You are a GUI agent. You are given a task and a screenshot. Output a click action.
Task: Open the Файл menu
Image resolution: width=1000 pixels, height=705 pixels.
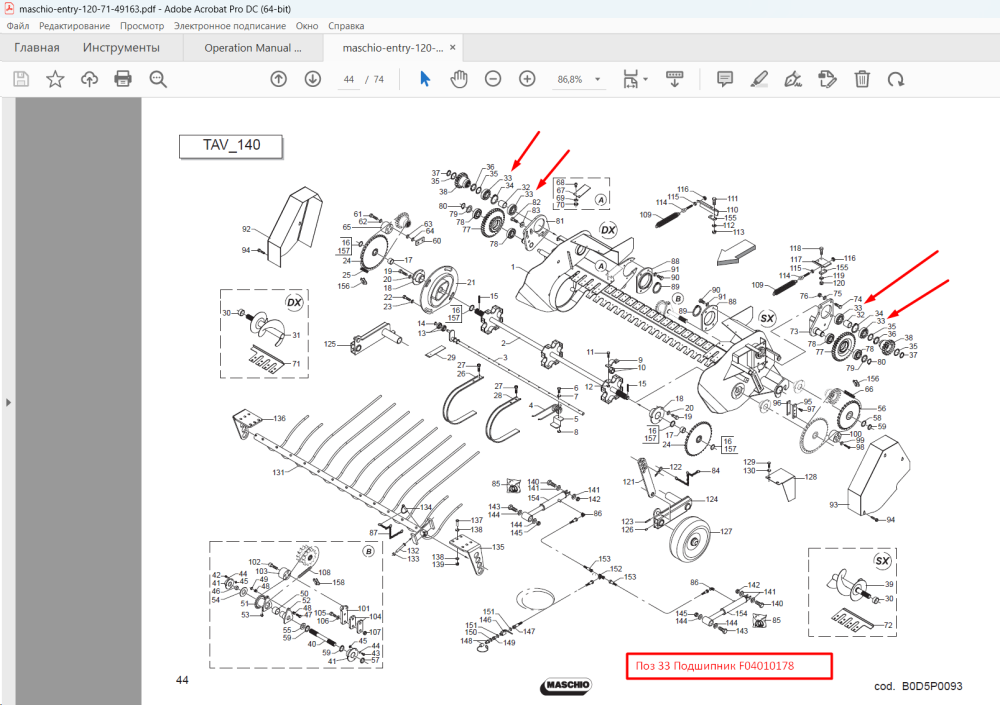click(18, 26)
